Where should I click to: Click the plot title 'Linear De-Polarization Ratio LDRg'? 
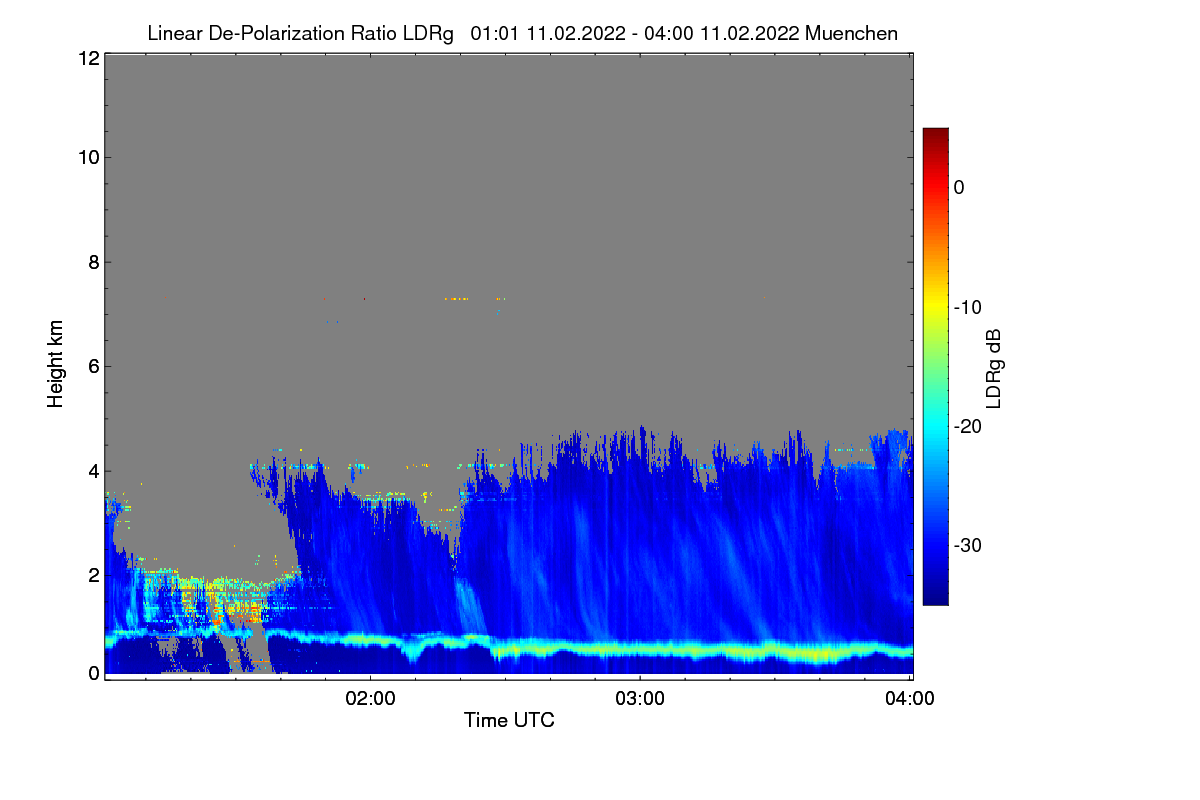pyautogui.click(x=300, y=34)
